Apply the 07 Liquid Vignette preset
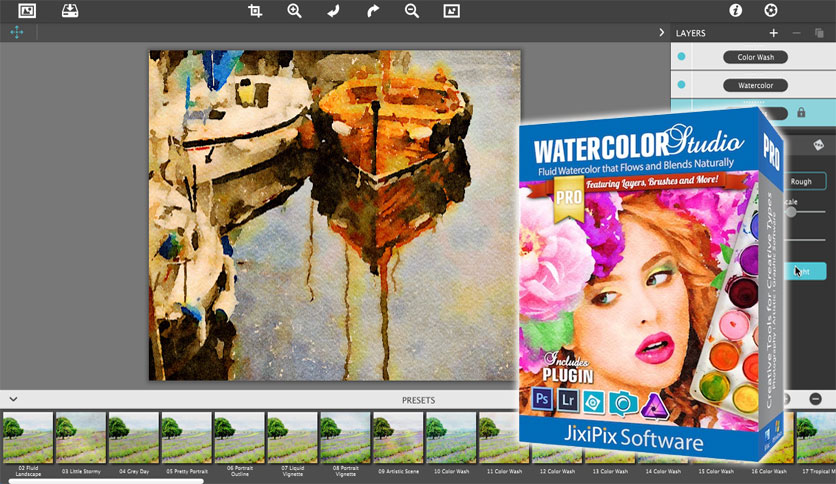836x484 pixels. 292,437
